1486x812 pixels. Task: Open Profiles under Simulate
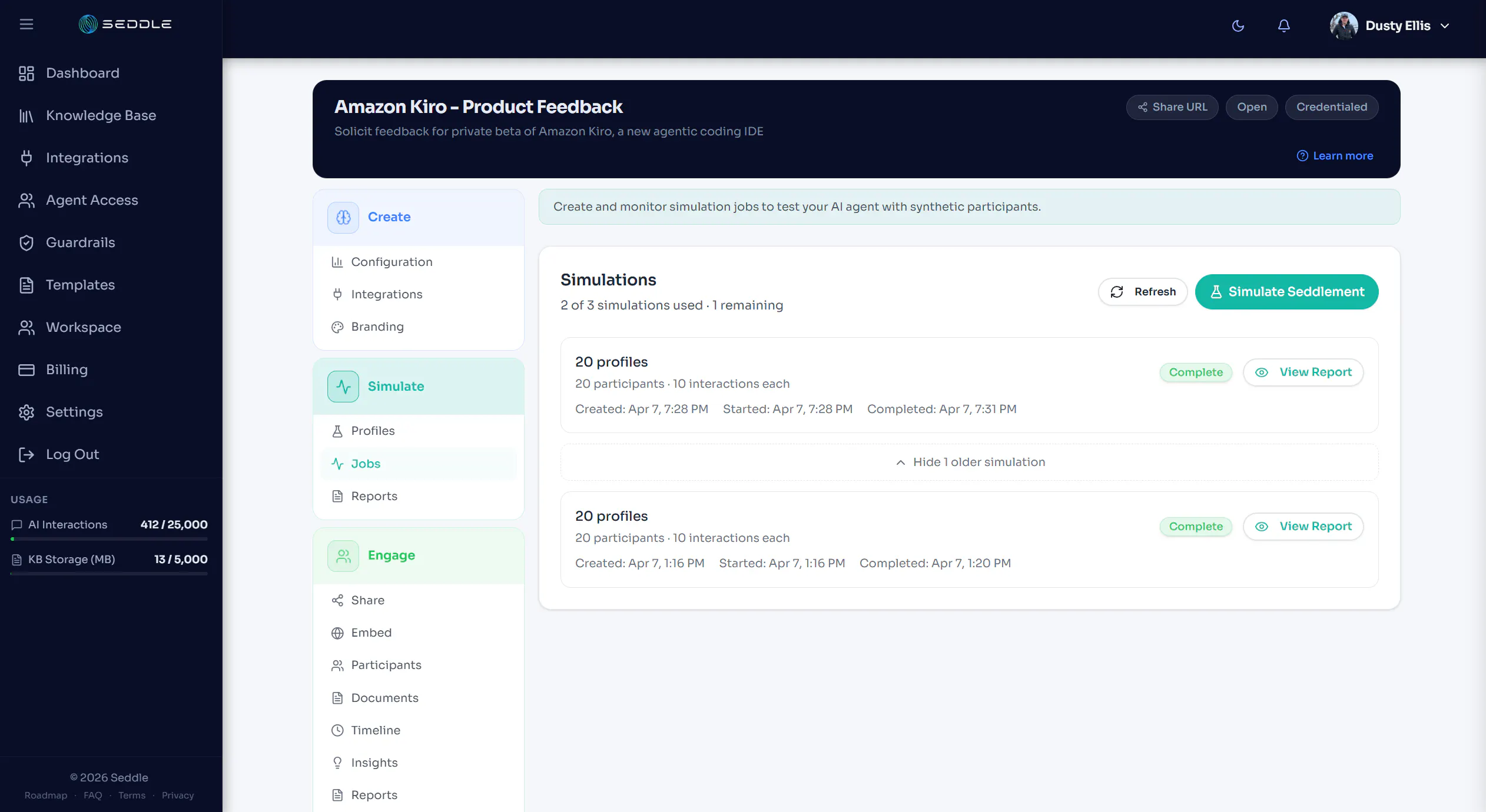tap(419, 431)
